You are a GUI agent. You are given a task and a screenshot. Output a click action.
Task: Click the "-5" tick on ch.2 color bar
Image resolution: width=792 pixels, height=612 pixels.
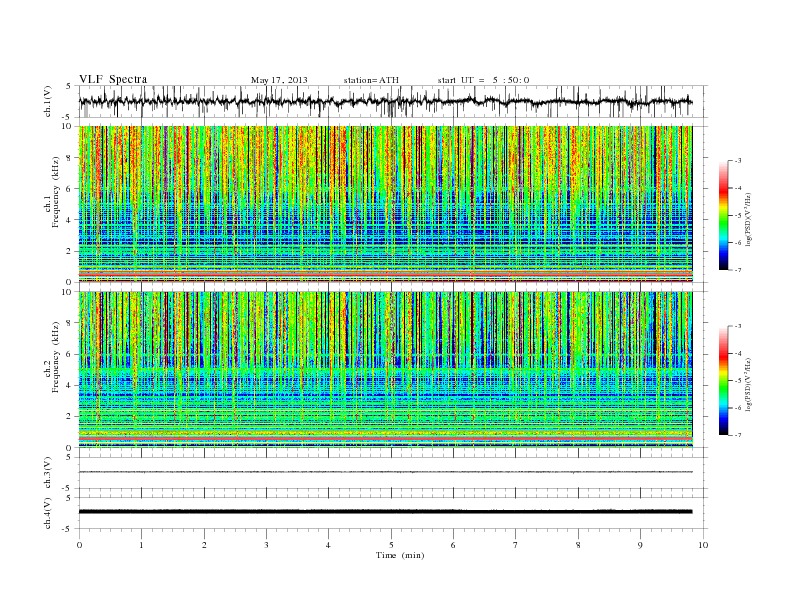(x=738, y=381)
